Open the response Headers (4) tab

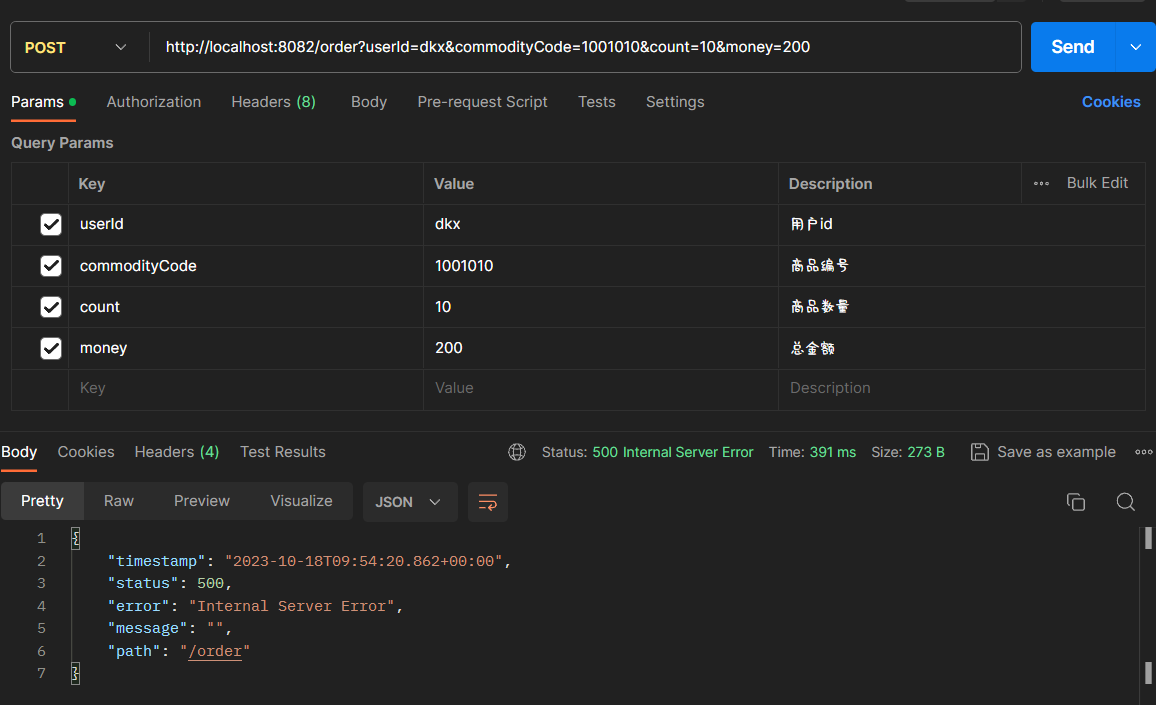177,452
